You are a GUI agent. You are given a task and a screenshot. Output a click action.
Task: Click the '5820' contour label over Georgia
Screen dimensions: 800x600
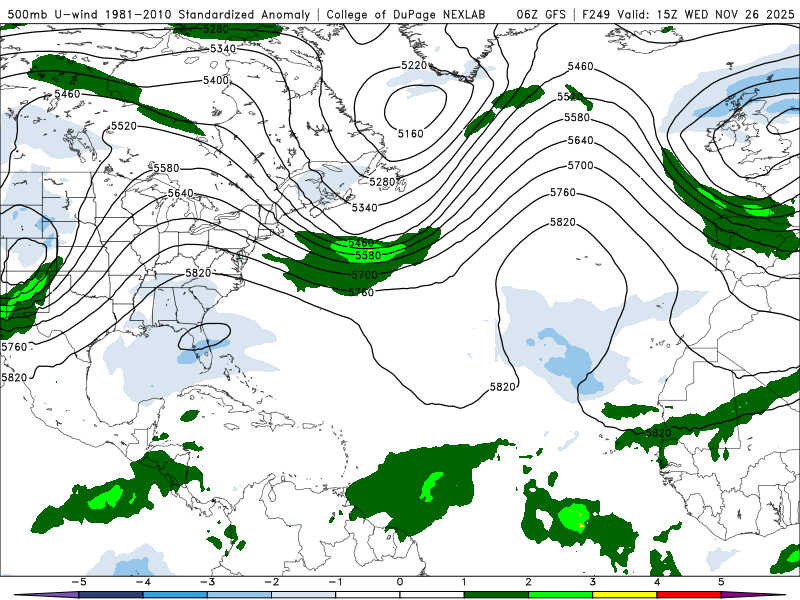tap(198, 273)
